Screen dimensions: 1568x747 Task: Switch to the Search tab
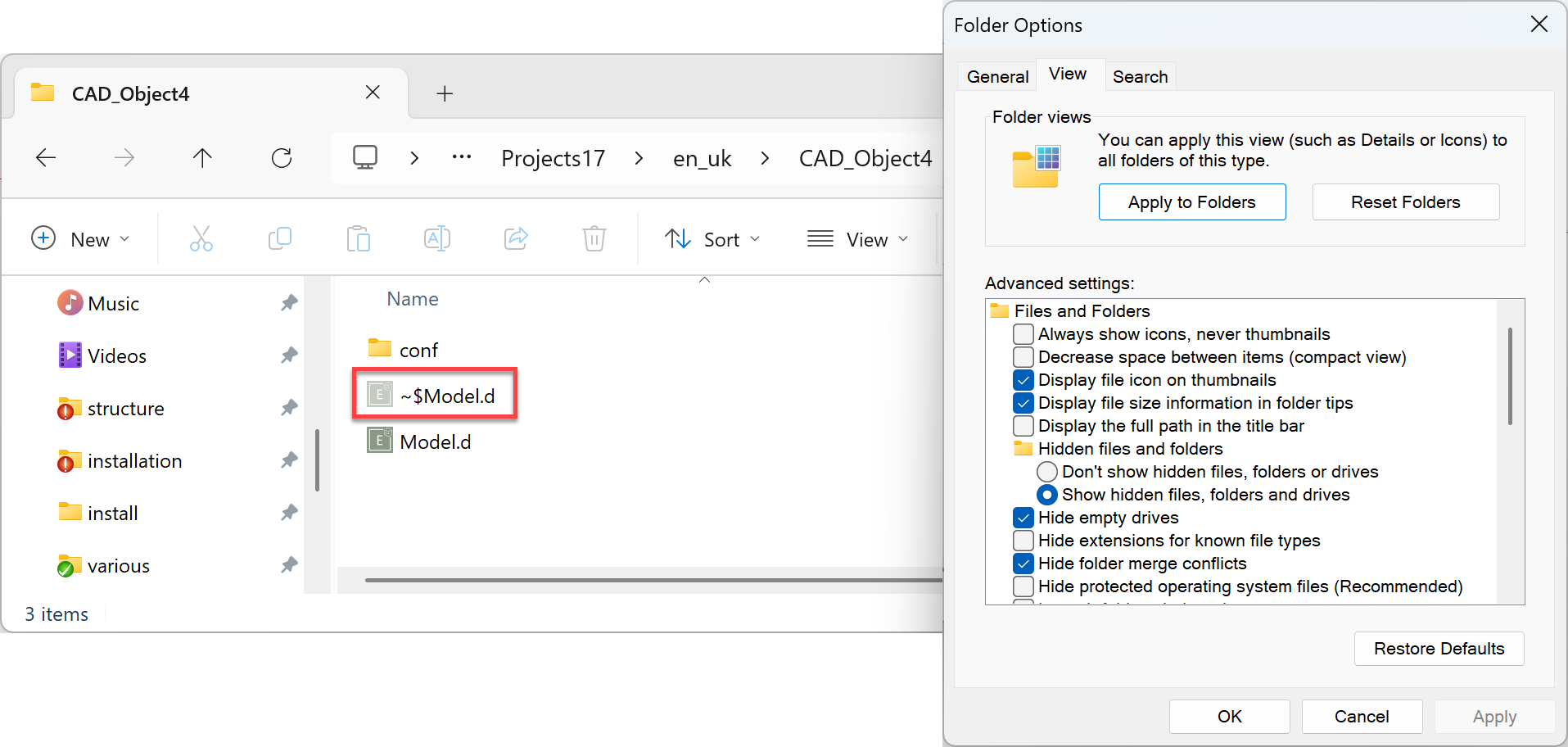click(1140, 75)
